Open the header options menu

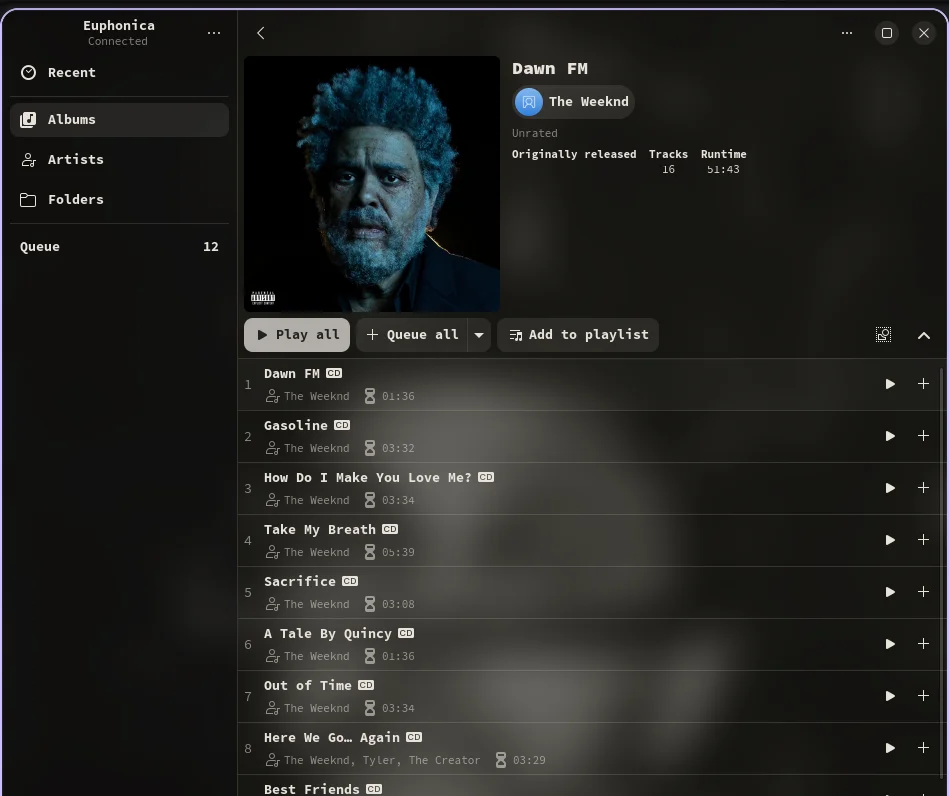click(x=847, y=33)
